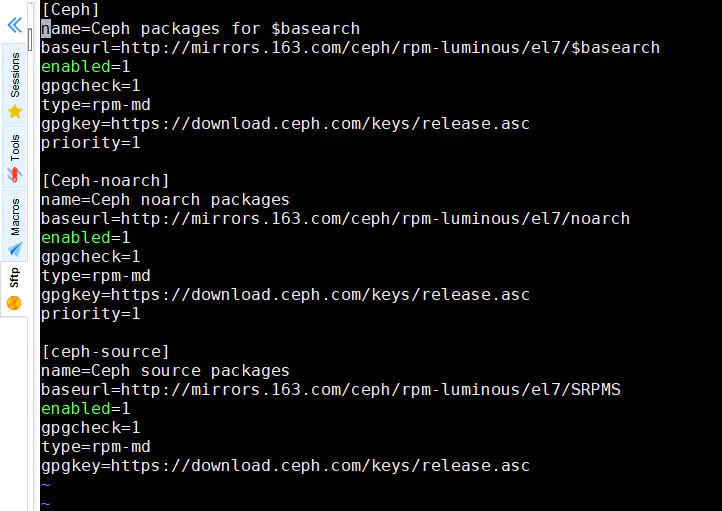Click the [Ceph-noarch] section header
722x511 pixels.
(x=105, y=180)
